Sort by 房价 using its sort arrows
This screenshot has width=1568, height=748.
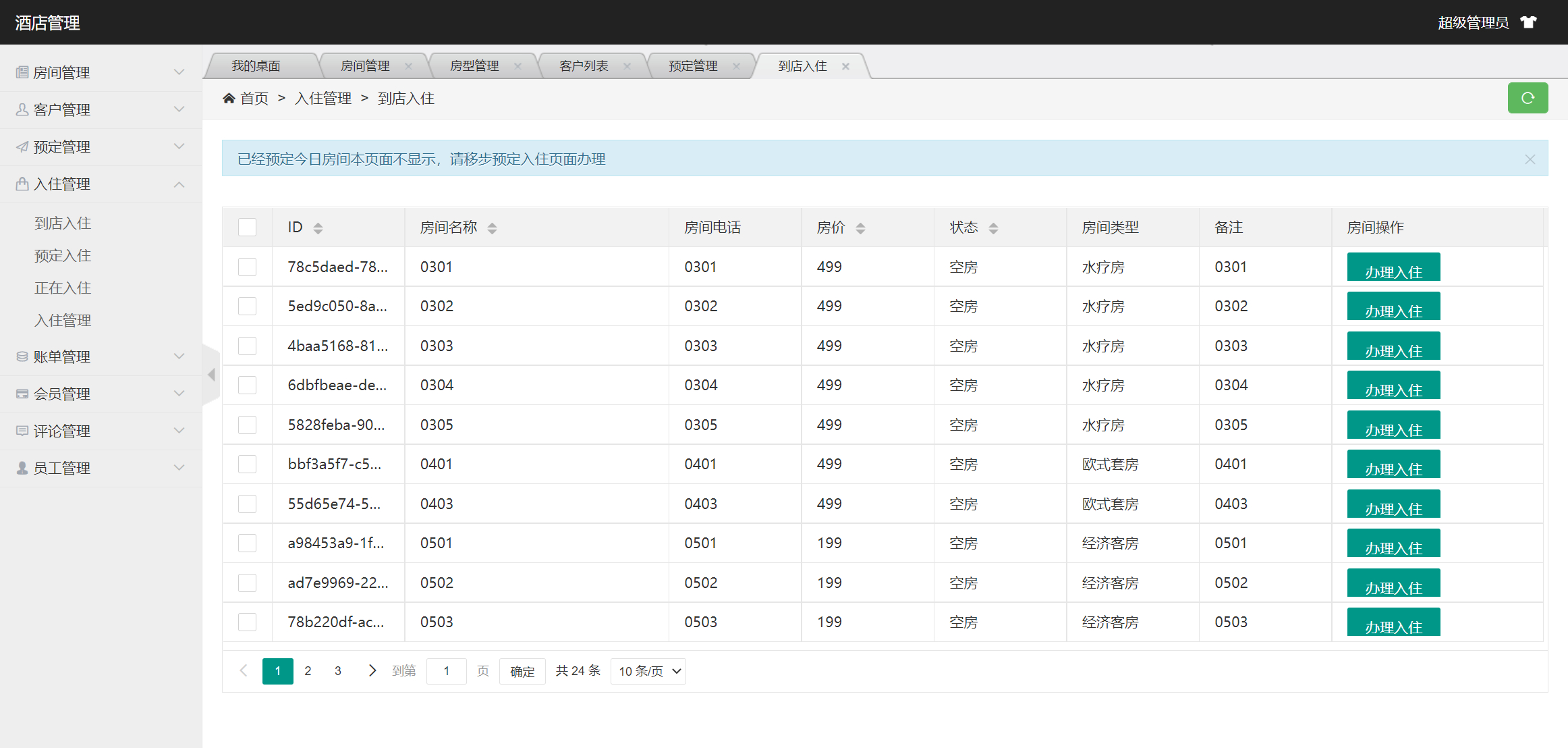coord(860,228)
